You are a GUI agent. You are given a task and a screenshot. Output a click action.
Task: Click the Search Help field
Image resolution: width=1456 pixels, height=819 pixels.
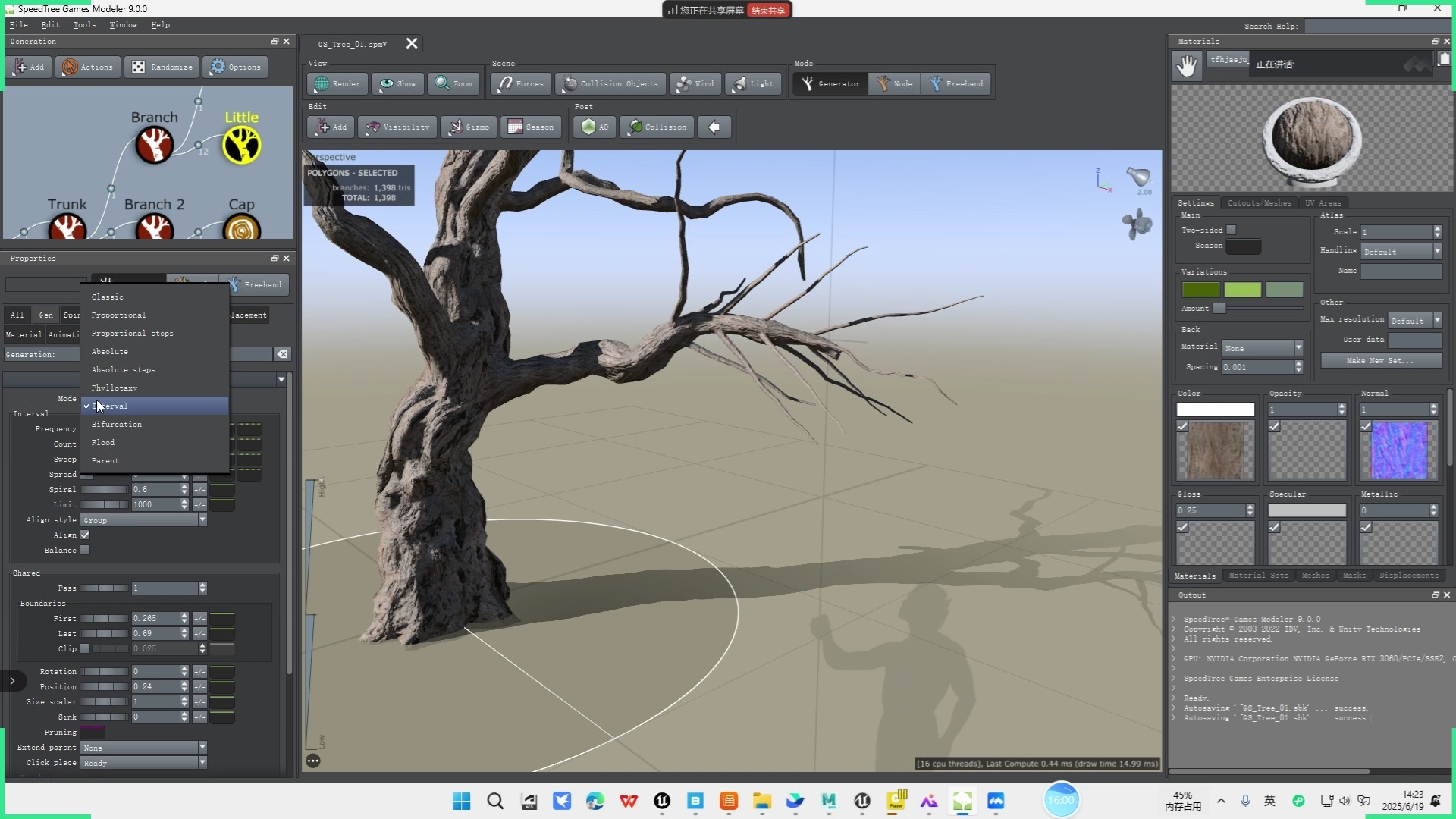coord(1377,27)
